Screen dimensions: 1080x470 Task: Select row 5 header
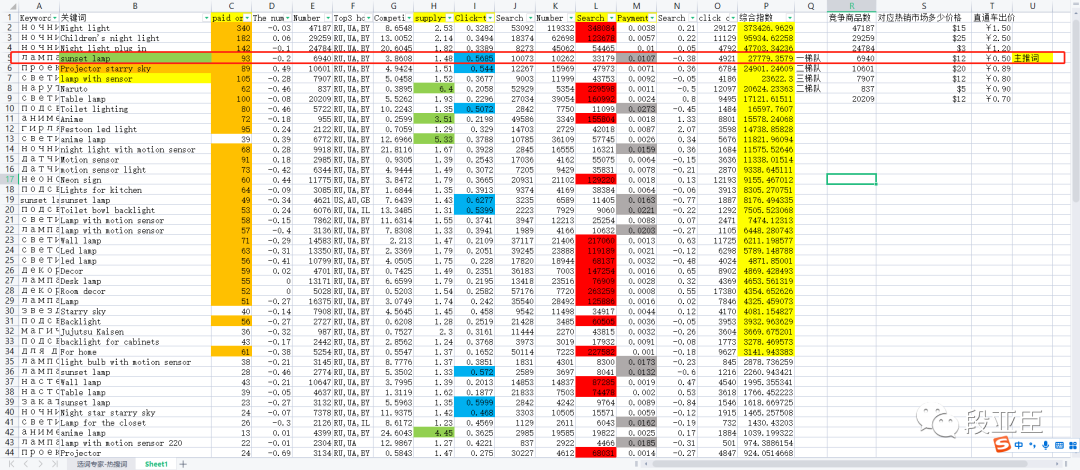8,59
